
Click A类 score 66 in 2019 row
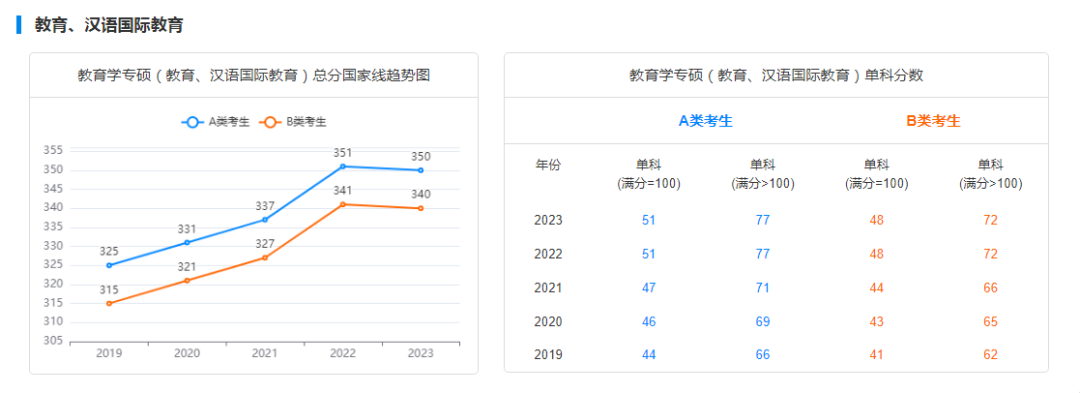[x=762, y=355]
